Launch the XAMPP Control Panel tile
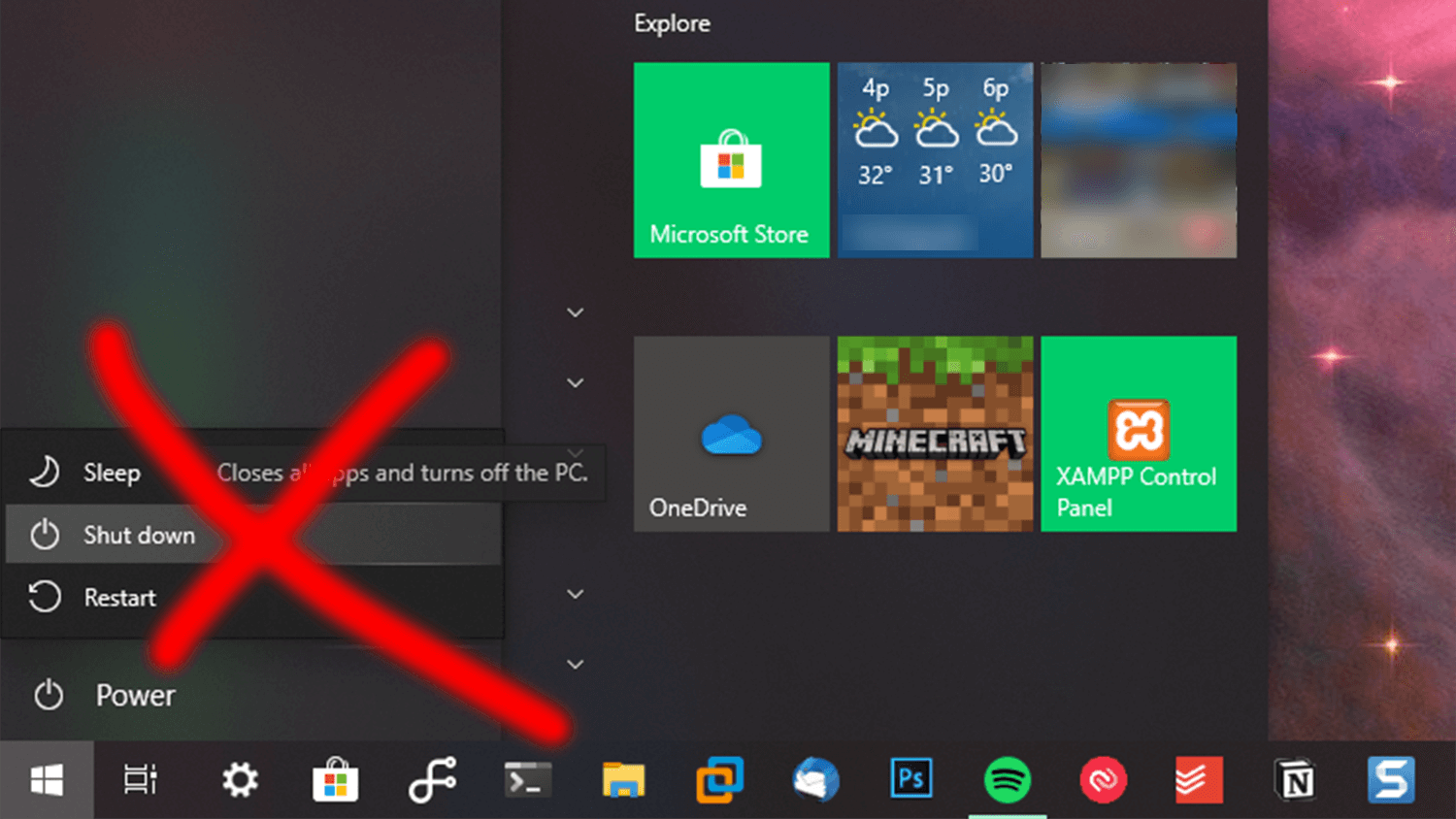 click(x=1138, y=434)
